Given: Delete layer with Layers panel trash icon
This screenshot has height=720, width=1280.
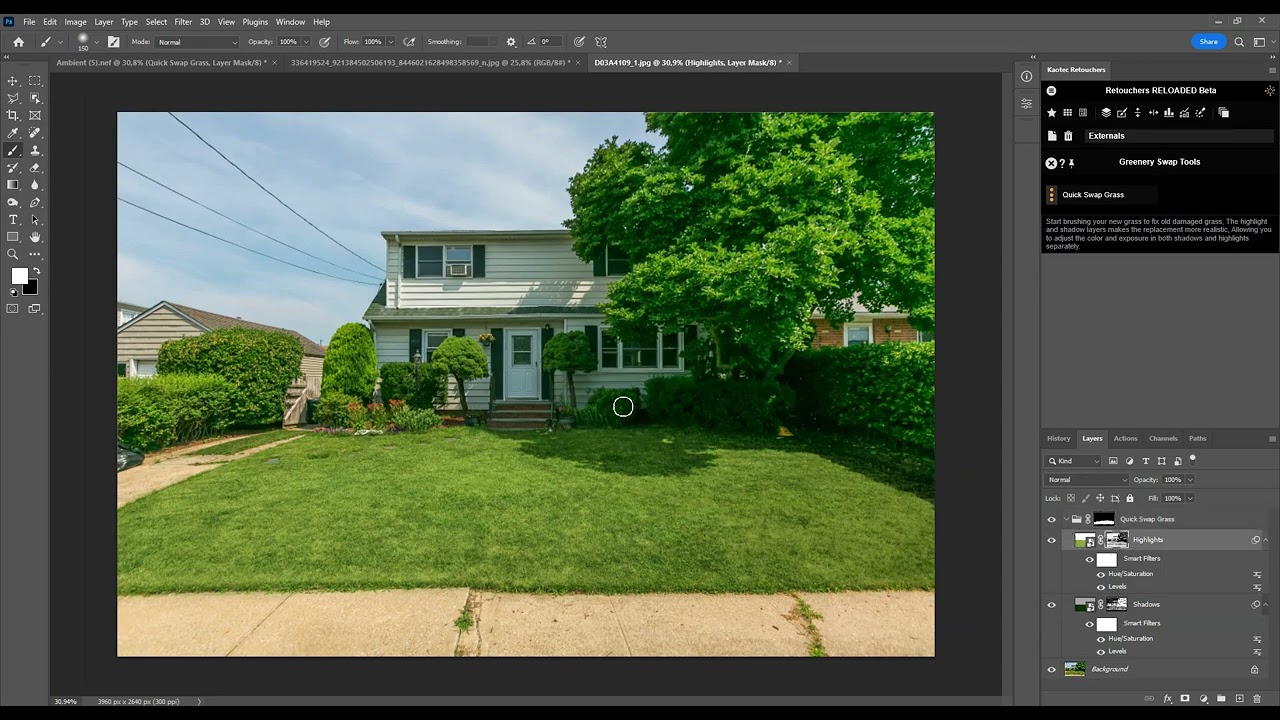Looking at the screenshot, I should 1257,699.
